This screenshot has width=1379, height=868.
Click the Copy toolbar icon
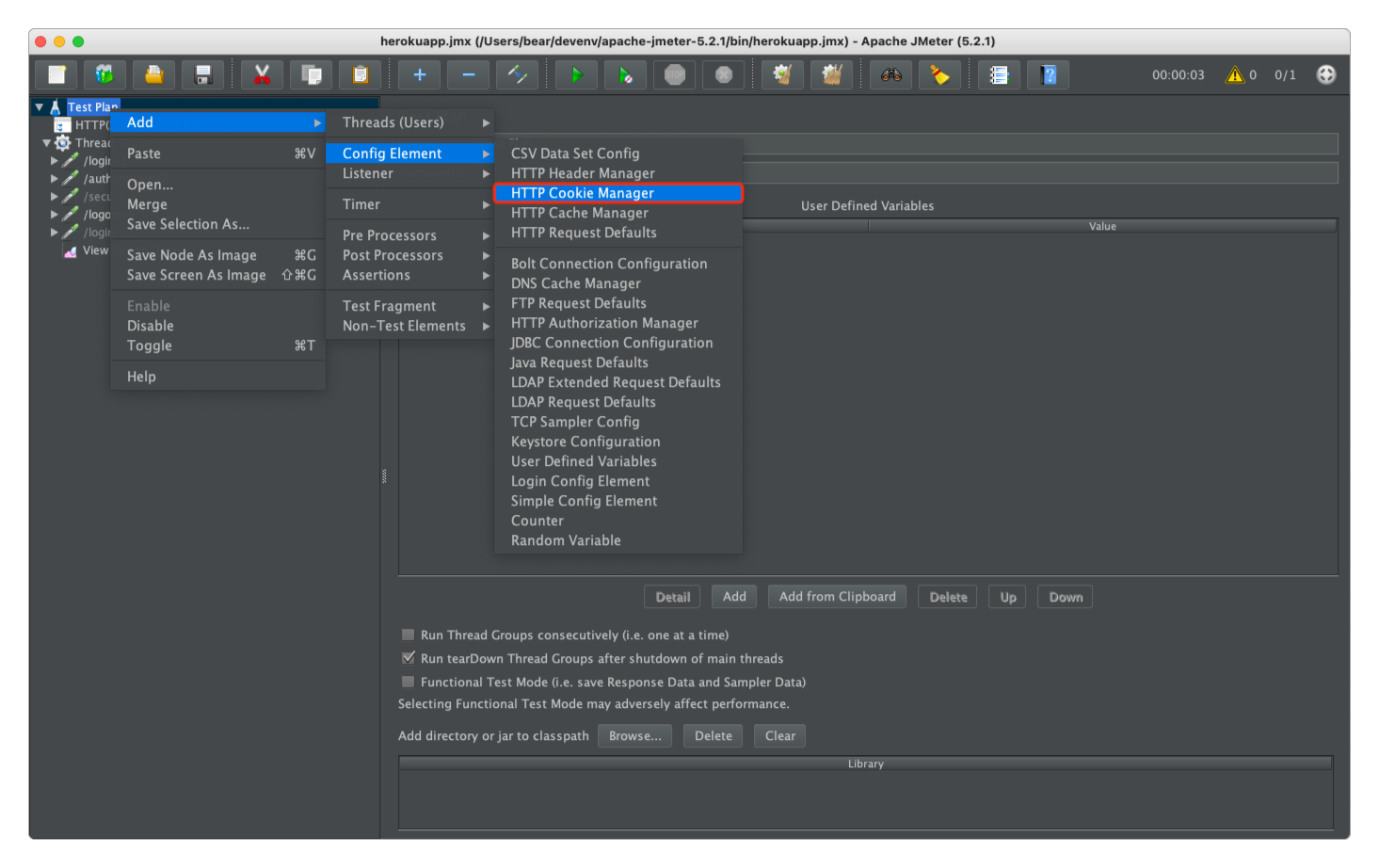coord(311,74)
